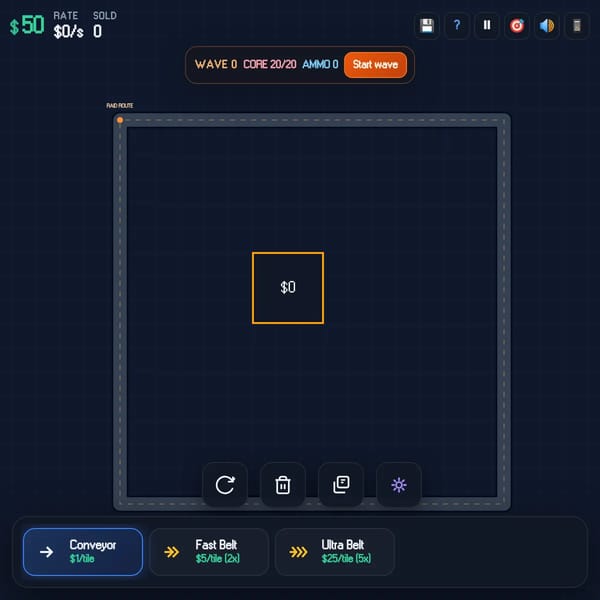Click the central $0 core box
This screenshot has width=600, height=600.
pyautogui.click(x=288, y=288)
